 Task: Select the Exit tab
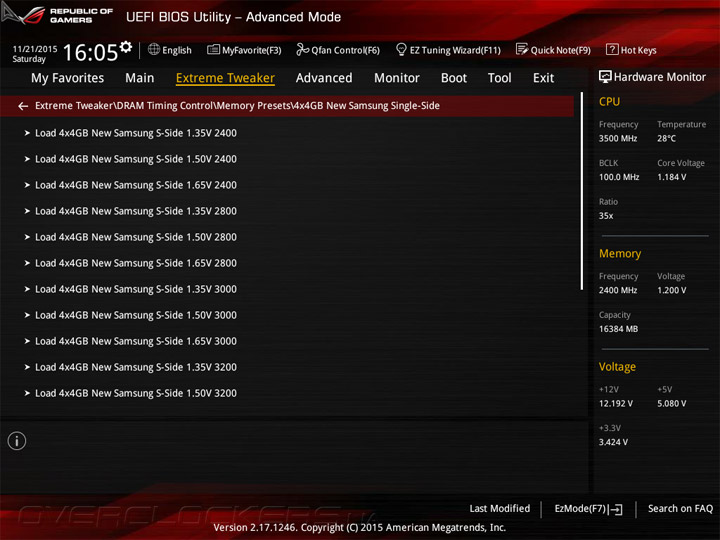coord(543,78)
